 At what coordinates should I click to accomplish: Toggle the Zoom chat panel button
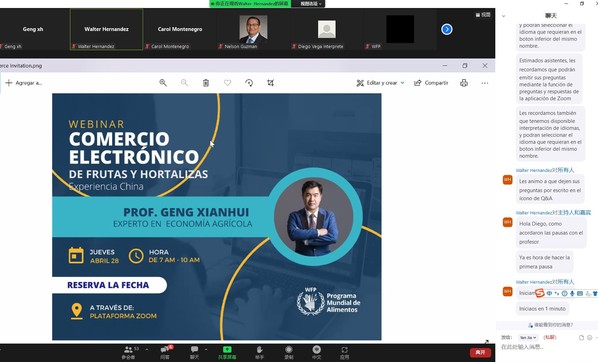[x=195, y=352]
